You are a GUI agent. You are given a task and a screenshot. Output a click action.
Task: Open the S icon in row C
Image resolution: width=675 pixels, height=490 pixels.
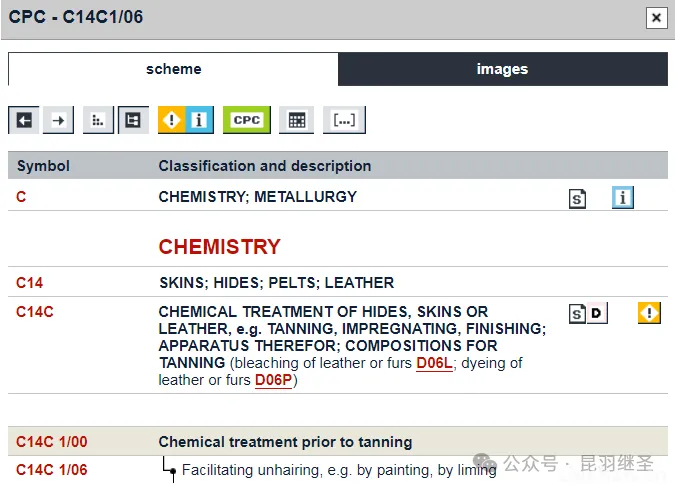click(x=577, y=198)
